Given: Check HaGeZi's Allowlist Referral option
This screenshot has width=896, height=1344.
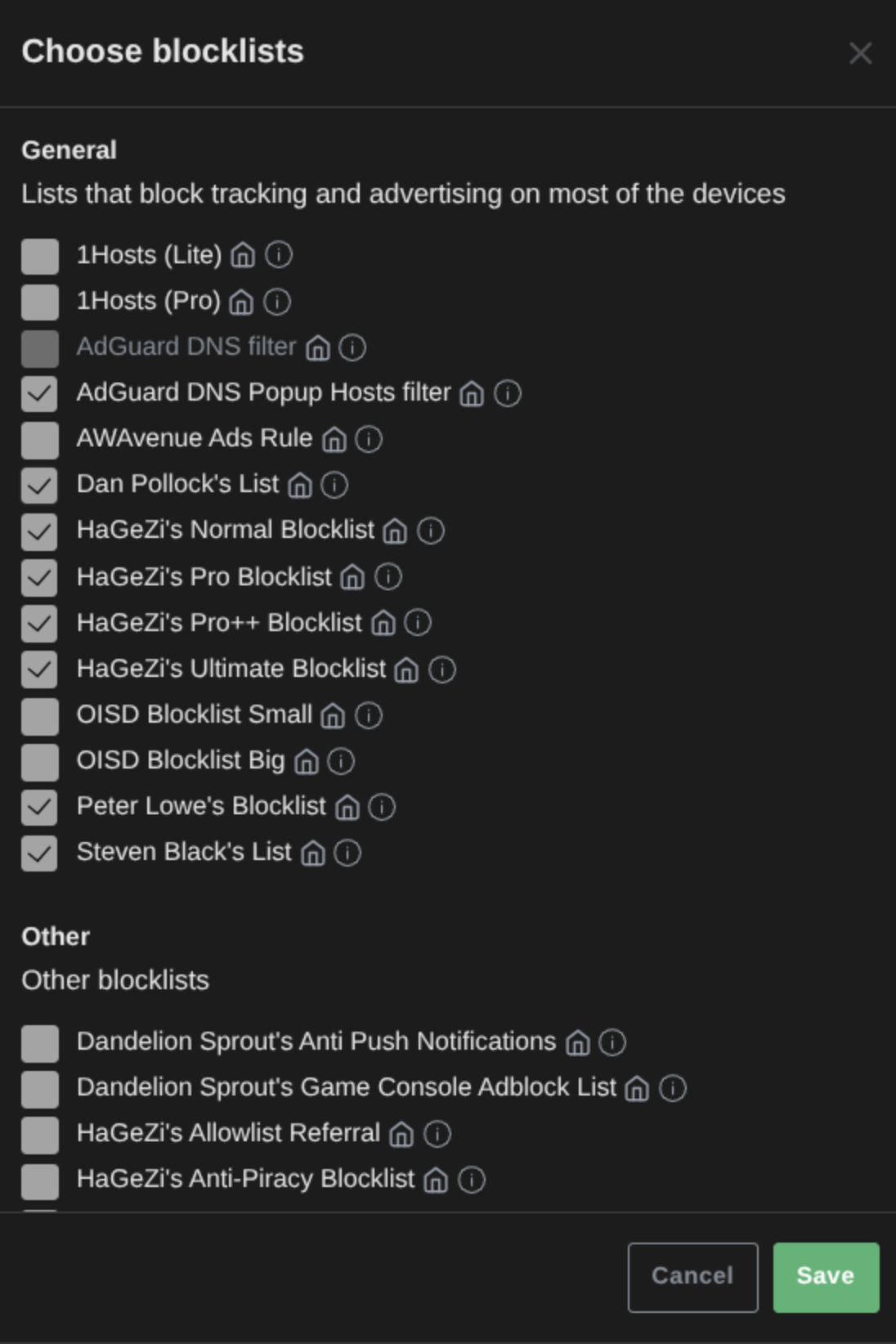Looking at the screenshot, I should (38, 1133).
